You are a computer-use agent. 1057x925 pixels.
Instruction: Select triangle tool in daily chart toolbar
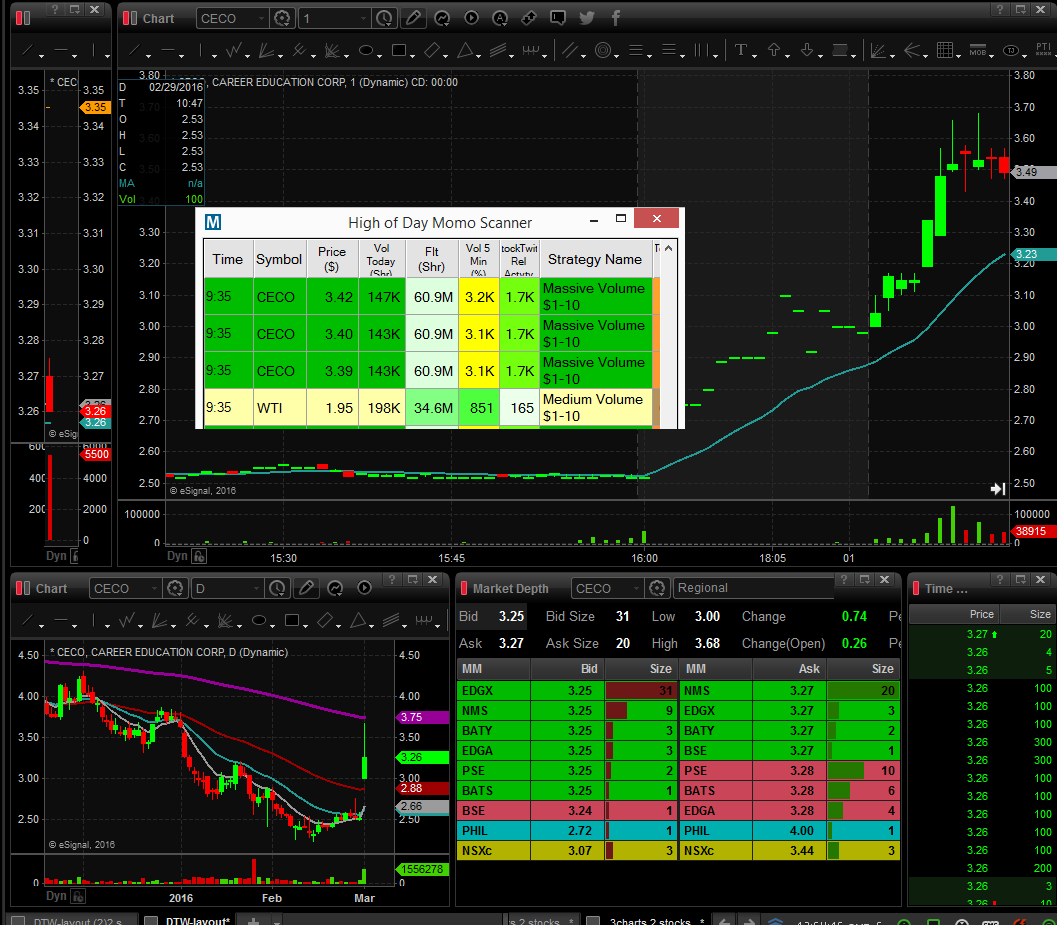point(358,620)
